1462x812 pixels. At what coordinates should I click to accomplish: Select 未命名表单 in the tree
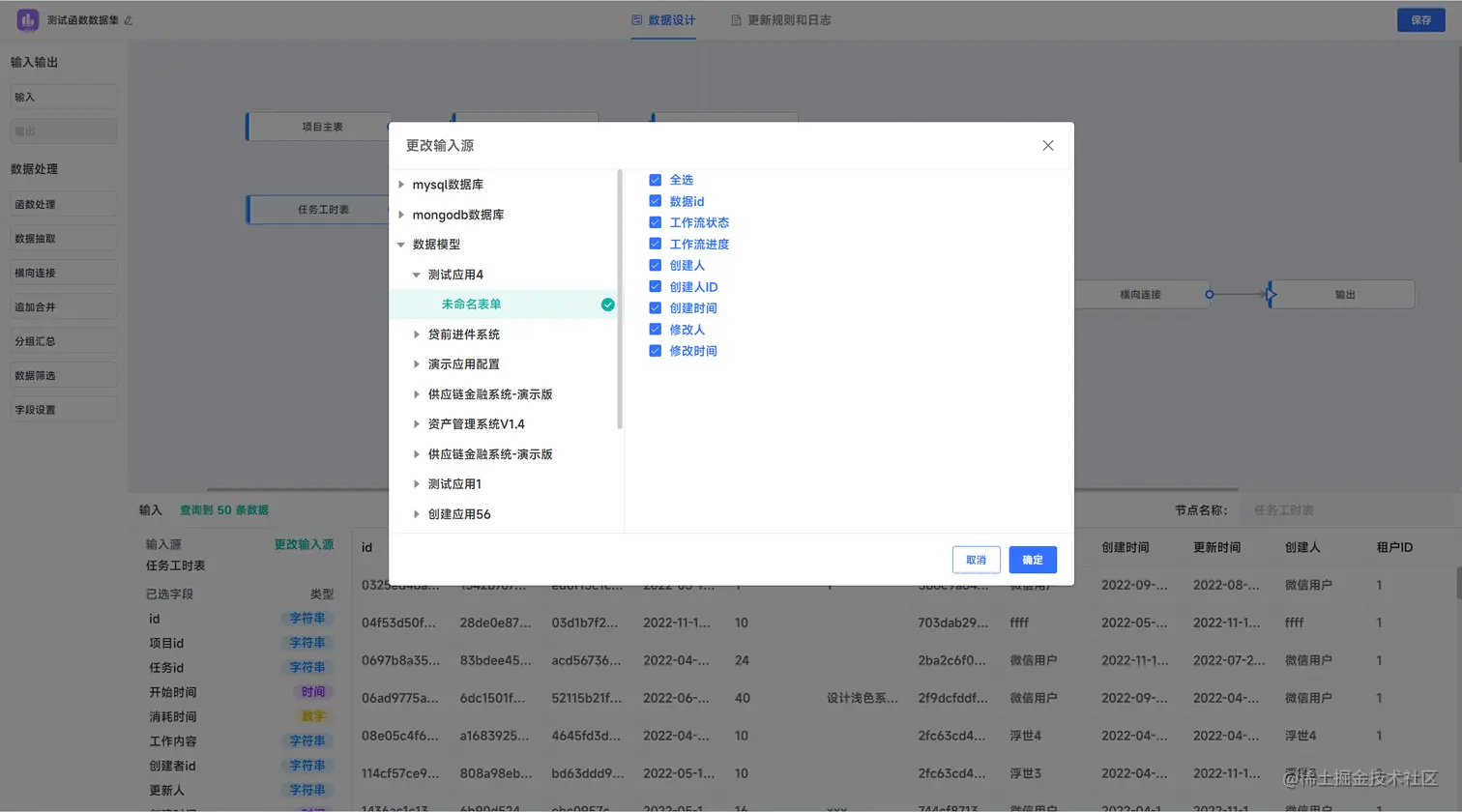[x=504, y=304]
